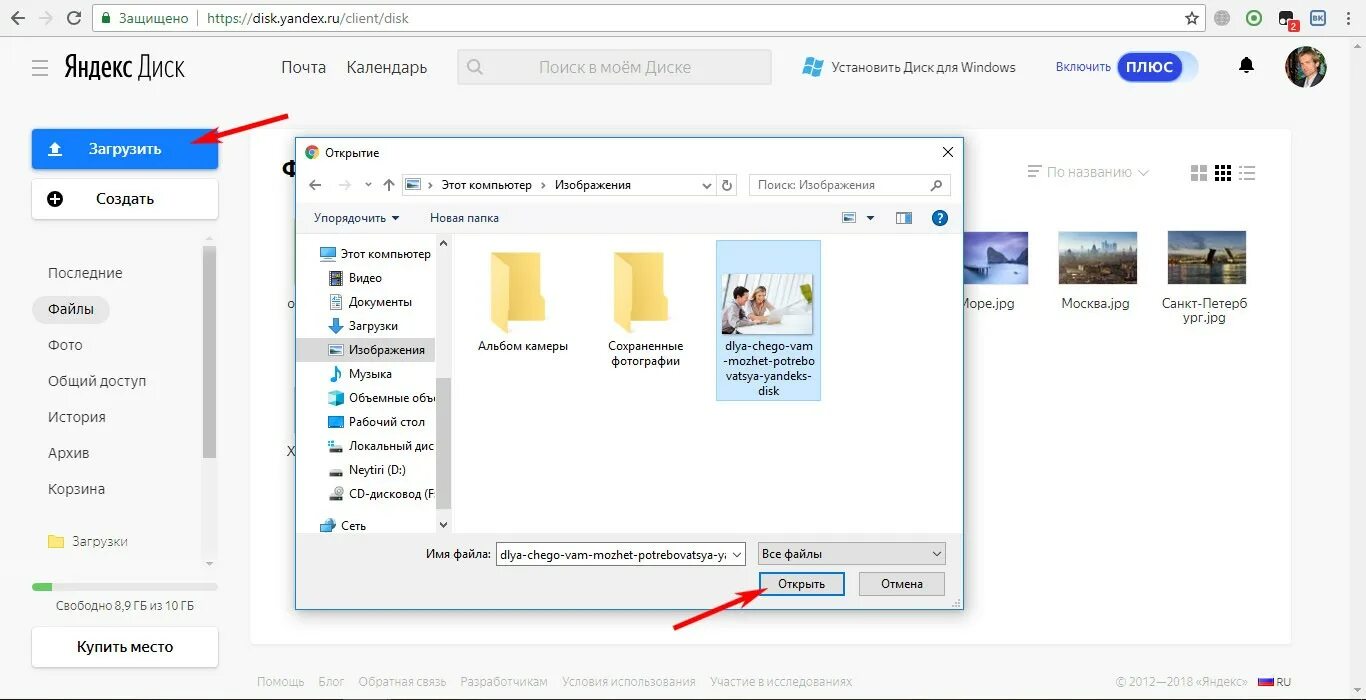Open Общий доступ section
The width and height of the screenshot is (1366, 700).
pyautogui.click(x=97, y=381)
